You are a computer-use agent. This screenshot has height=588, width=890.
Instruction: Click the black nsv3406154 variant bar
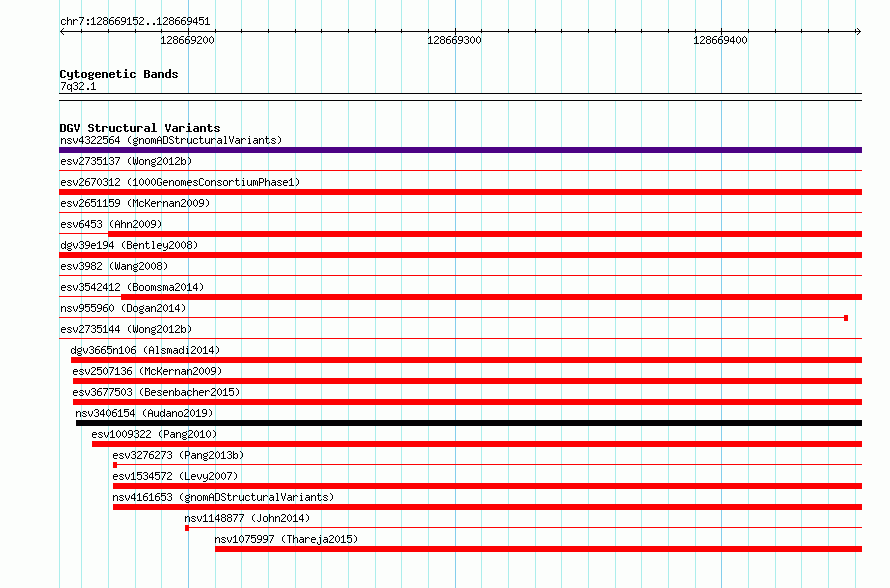coord(469,423)
